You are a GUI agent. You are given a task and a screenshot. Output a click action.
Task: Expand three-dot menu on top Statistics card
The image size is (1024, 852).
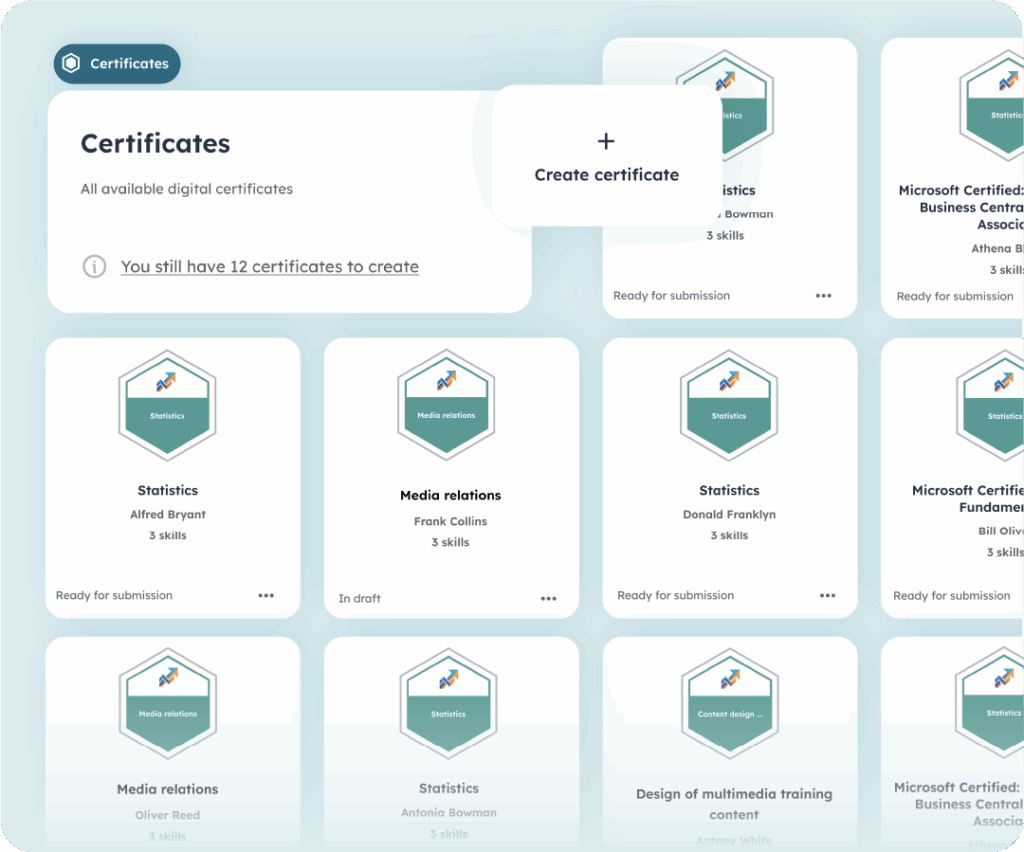pos(823,296)
